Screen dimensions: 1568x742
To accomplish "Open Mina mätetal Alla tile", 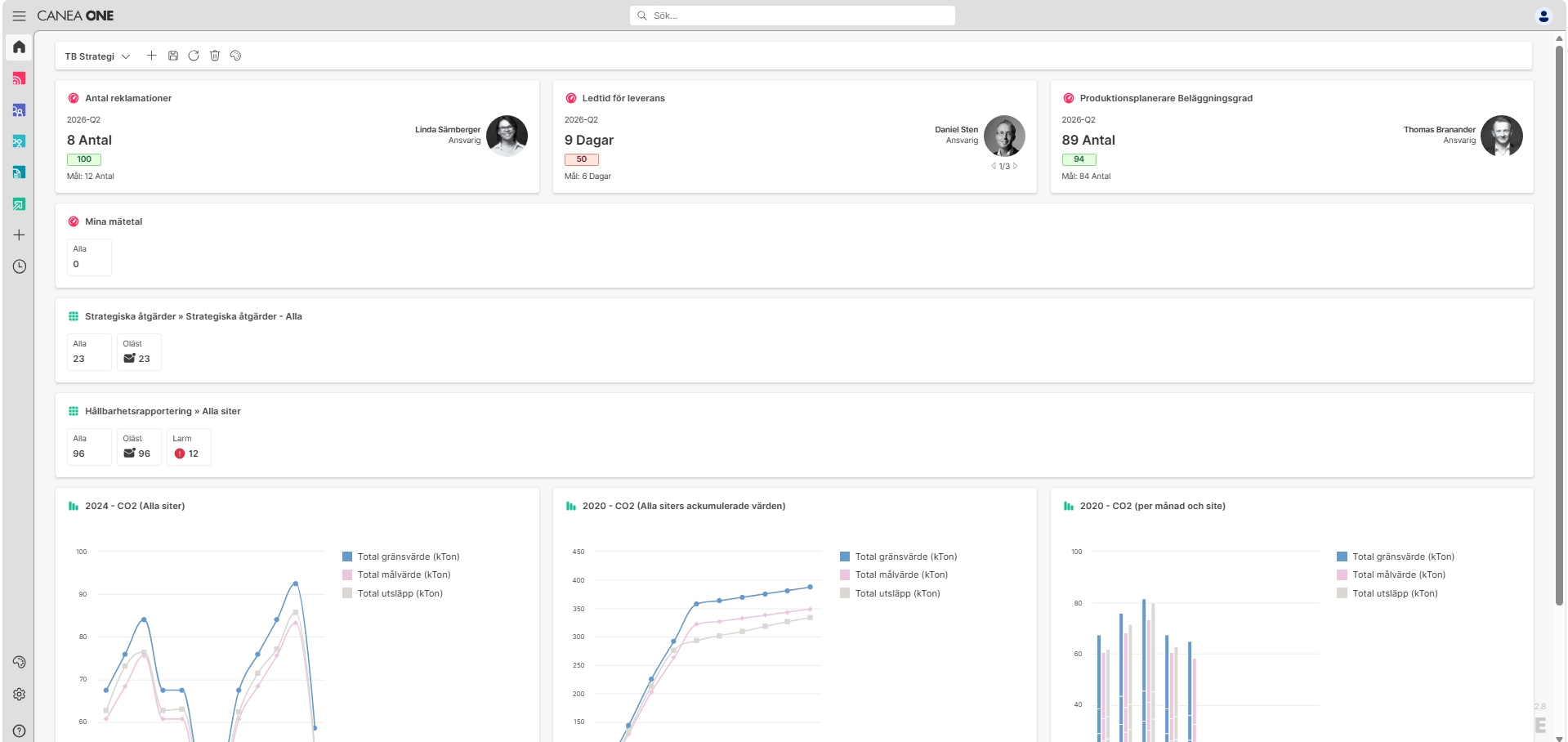I will click(89, 257).
